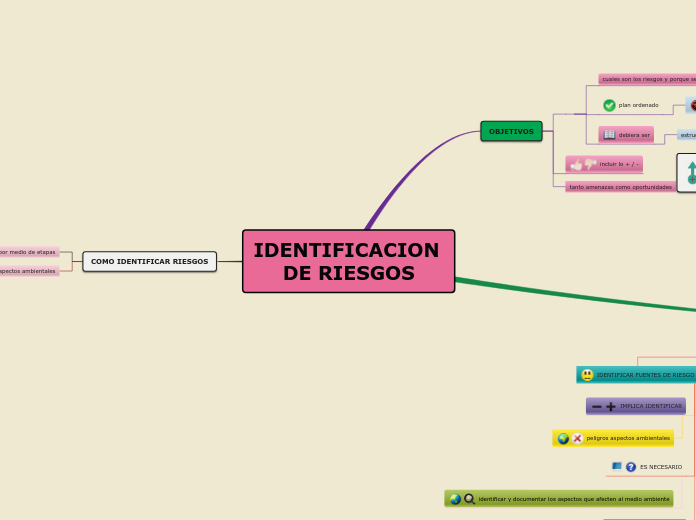696x520 pixels.
Task: Click the minus icon on IMPLICA IDENTIFICAR
Action: [x=597, y=406]
